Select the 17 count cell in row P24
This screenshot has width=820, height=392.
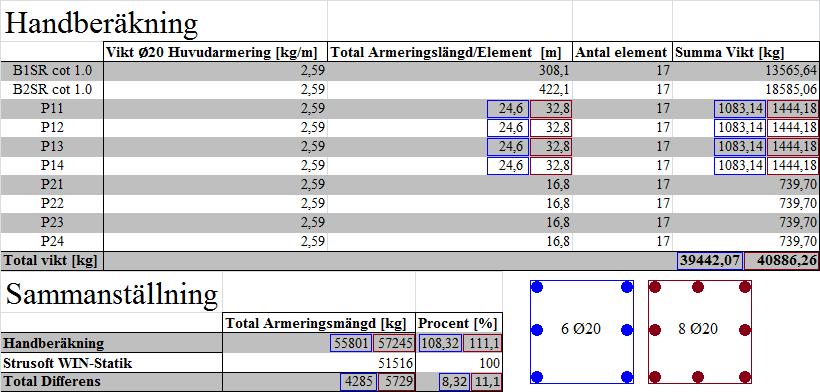[663, 241]
